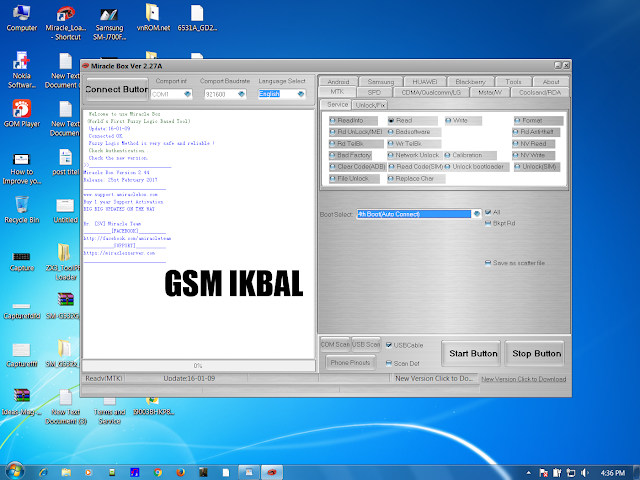Launch Internet Explorer from the taskbar
Viewport: 640px width, 480px height.
click(43, 473)
